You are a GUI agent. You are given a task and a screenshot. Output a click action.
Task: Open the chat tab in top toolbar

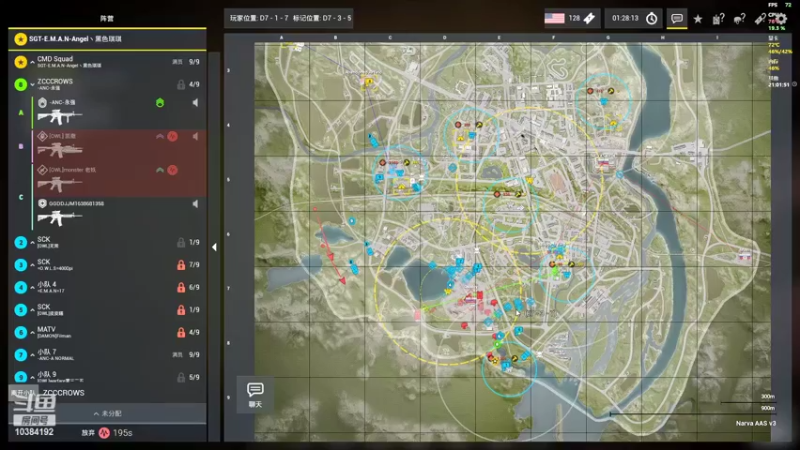677,19
